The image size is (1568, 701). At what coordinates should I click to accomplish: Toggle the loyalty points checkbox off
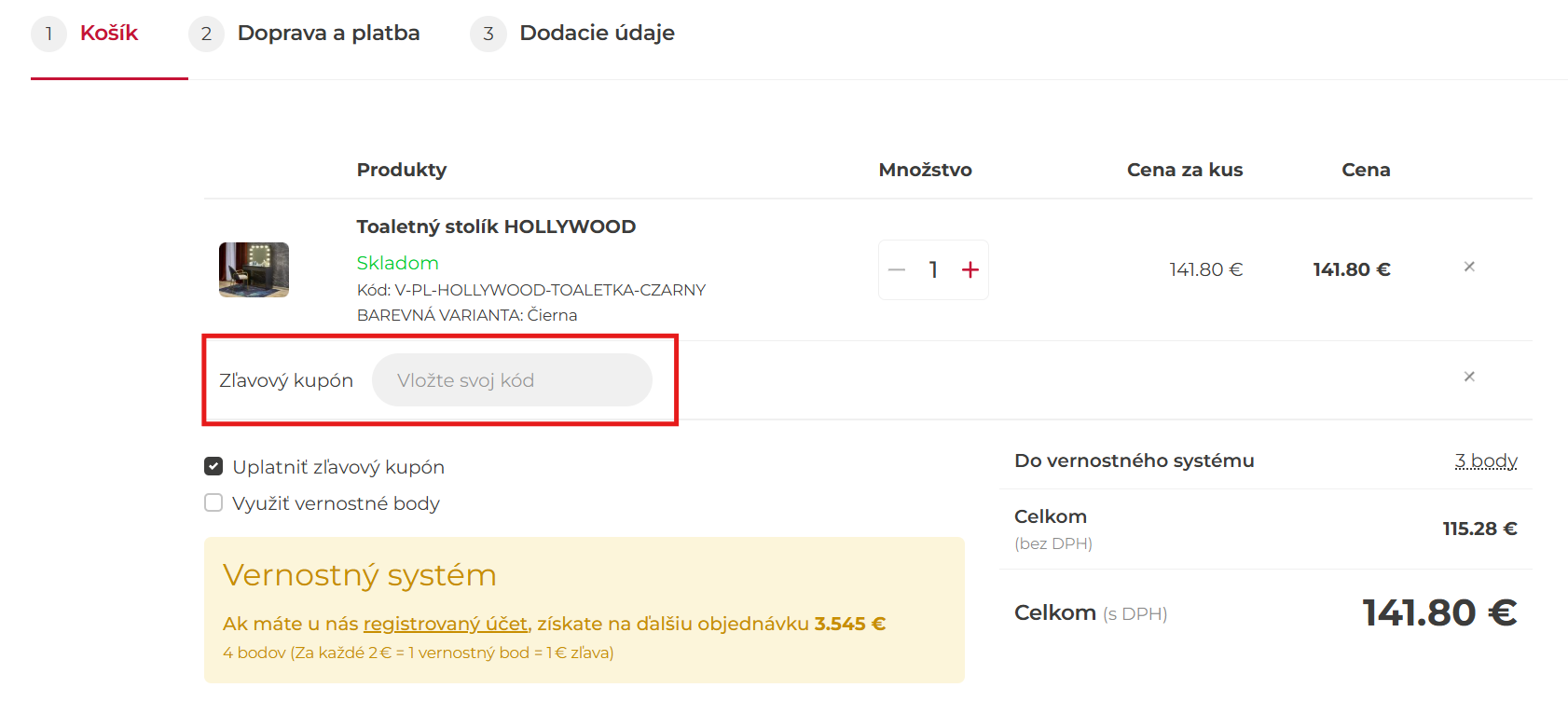pyautogui.click(x=212, y=502)
